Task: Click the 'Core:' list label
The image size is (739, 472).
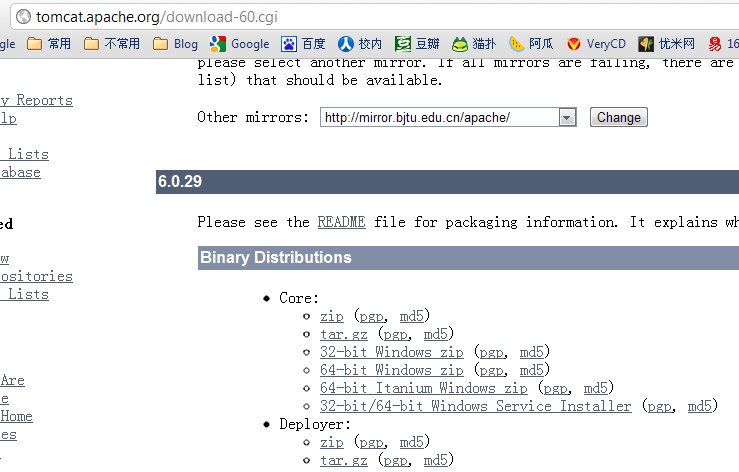Action: coord(299,298)
